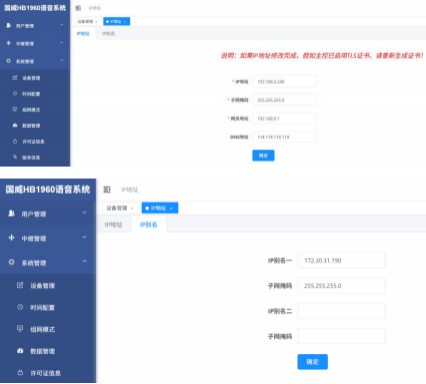426x384 pixels.
Task: Expand 中继管理 chevron in lower screenshot
Action: tap(84, 237)
